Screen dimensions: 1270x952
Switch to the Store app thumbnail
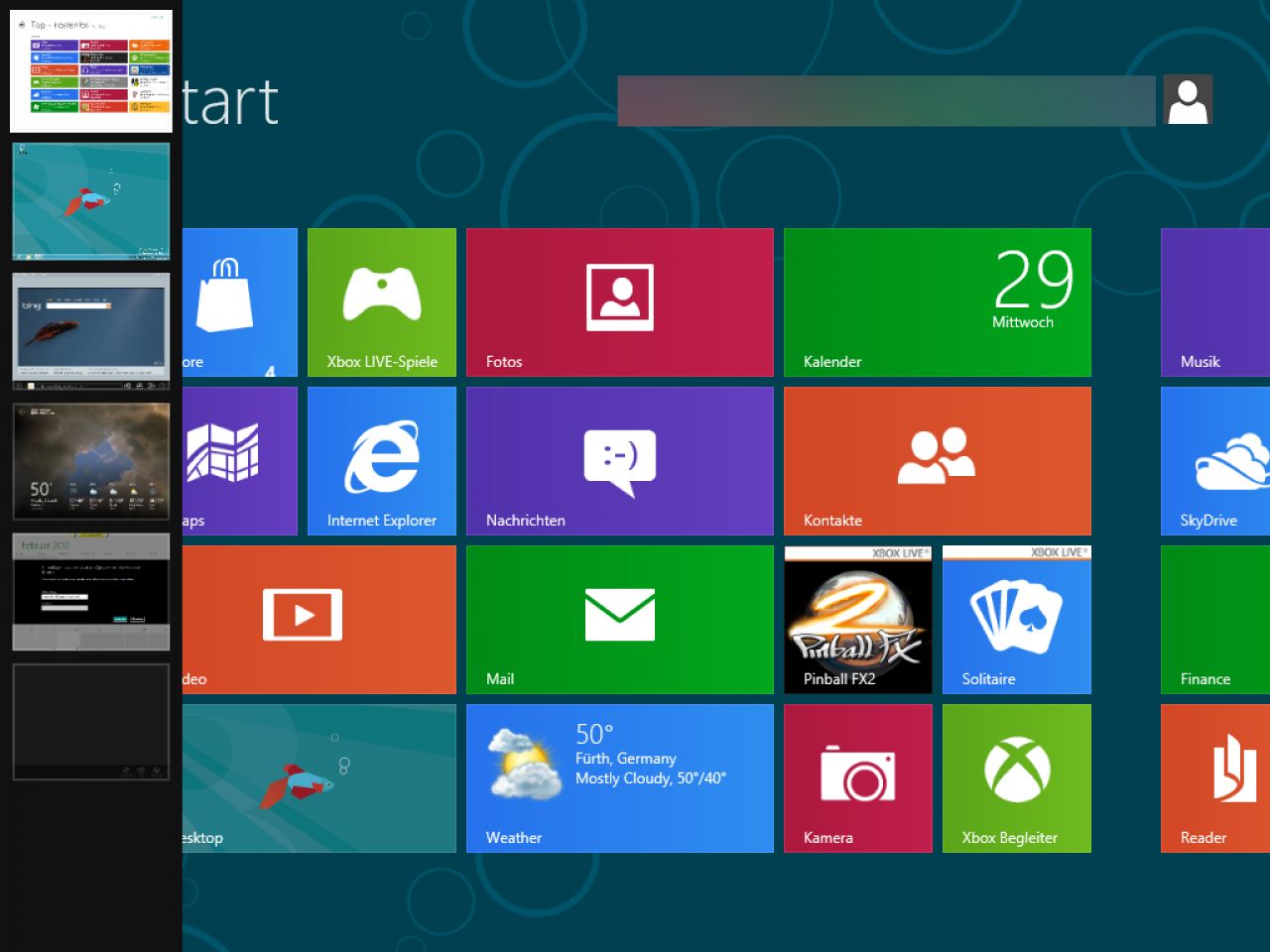[91, 71]
